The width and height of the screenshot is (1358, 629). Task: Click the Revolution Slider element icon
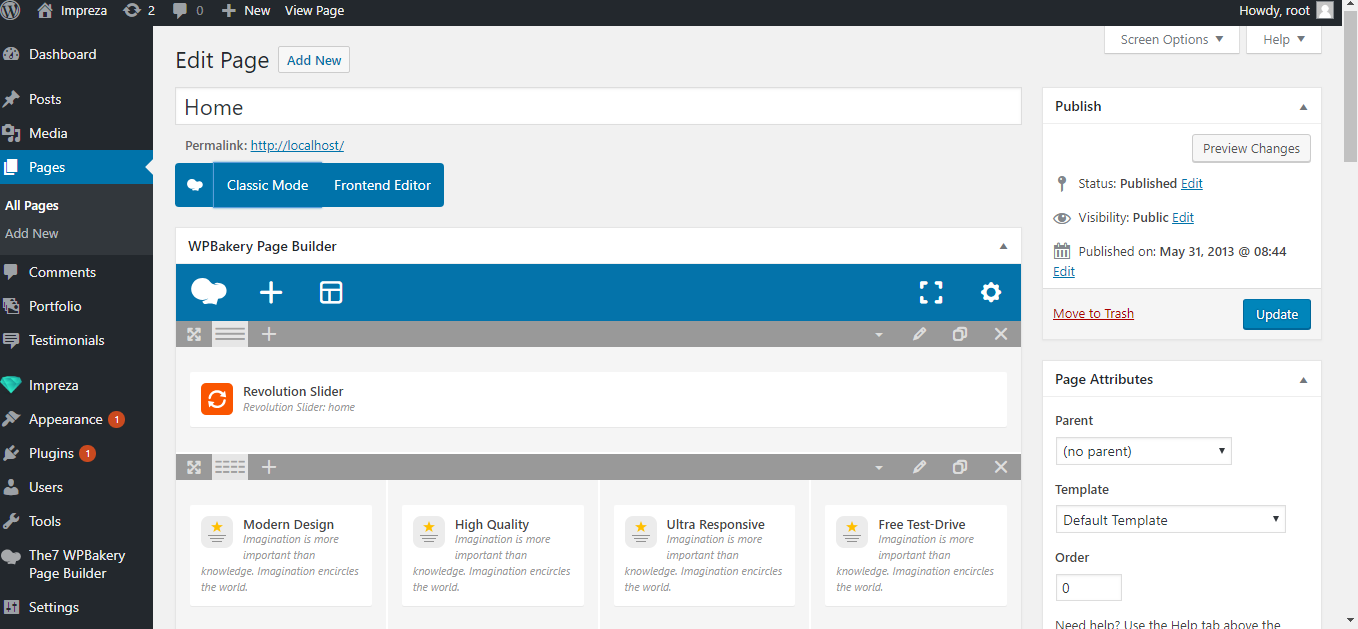[x=217, y=399]
